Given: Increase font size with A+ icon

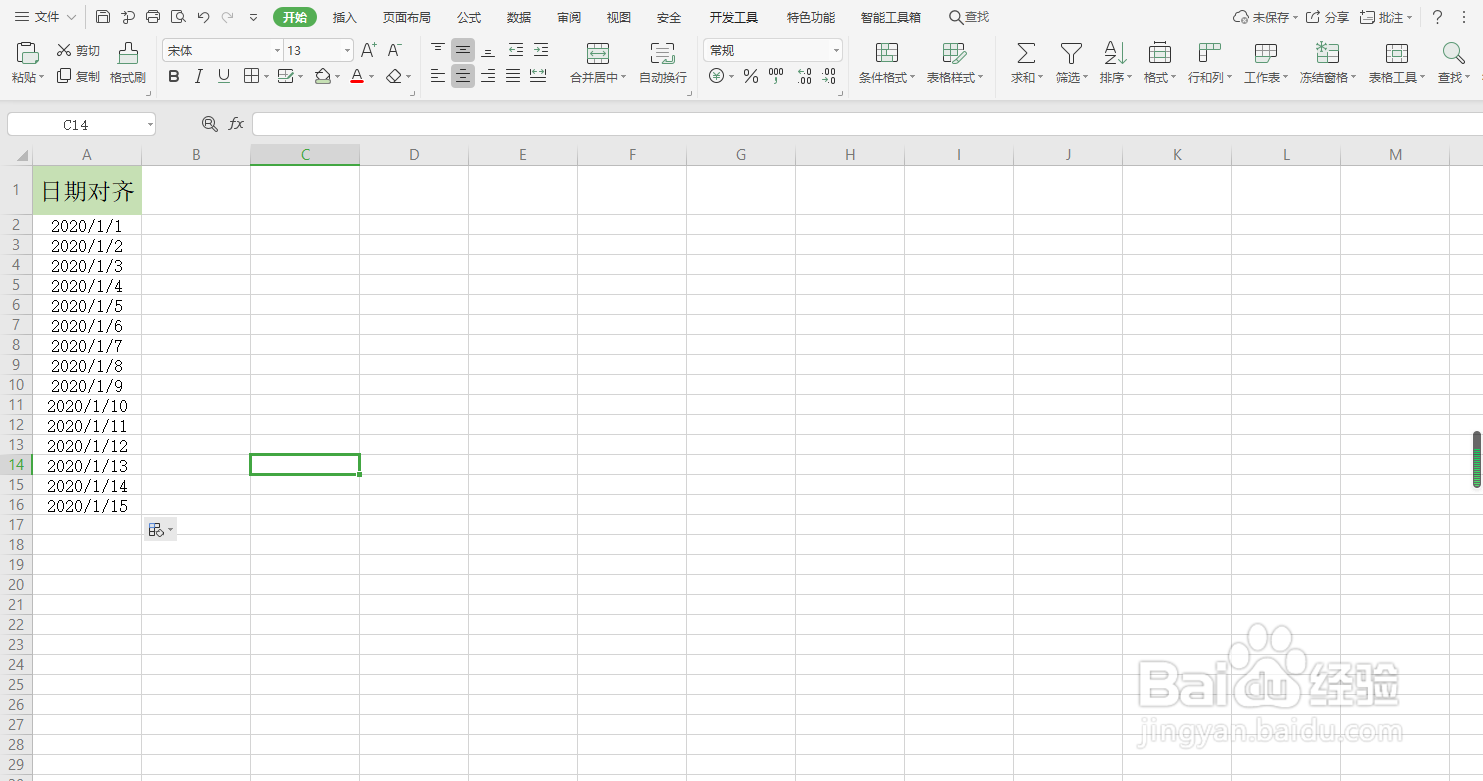Looking at the screenshot, I should [x=368, y=50].
